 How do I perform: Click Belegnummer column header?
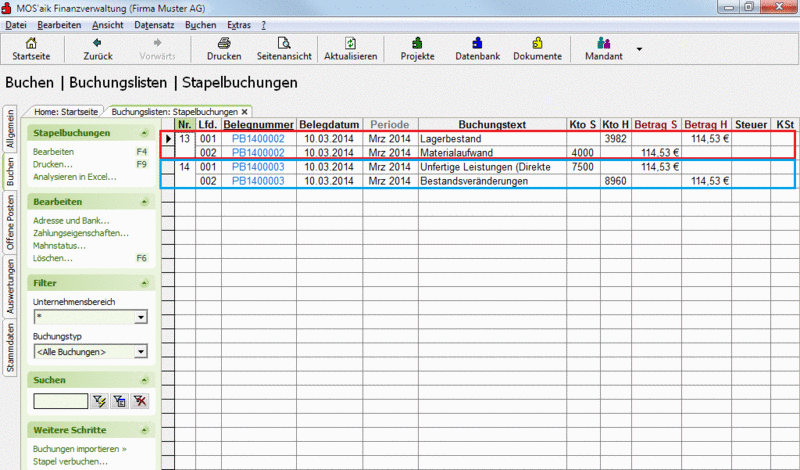pos(259,125)
